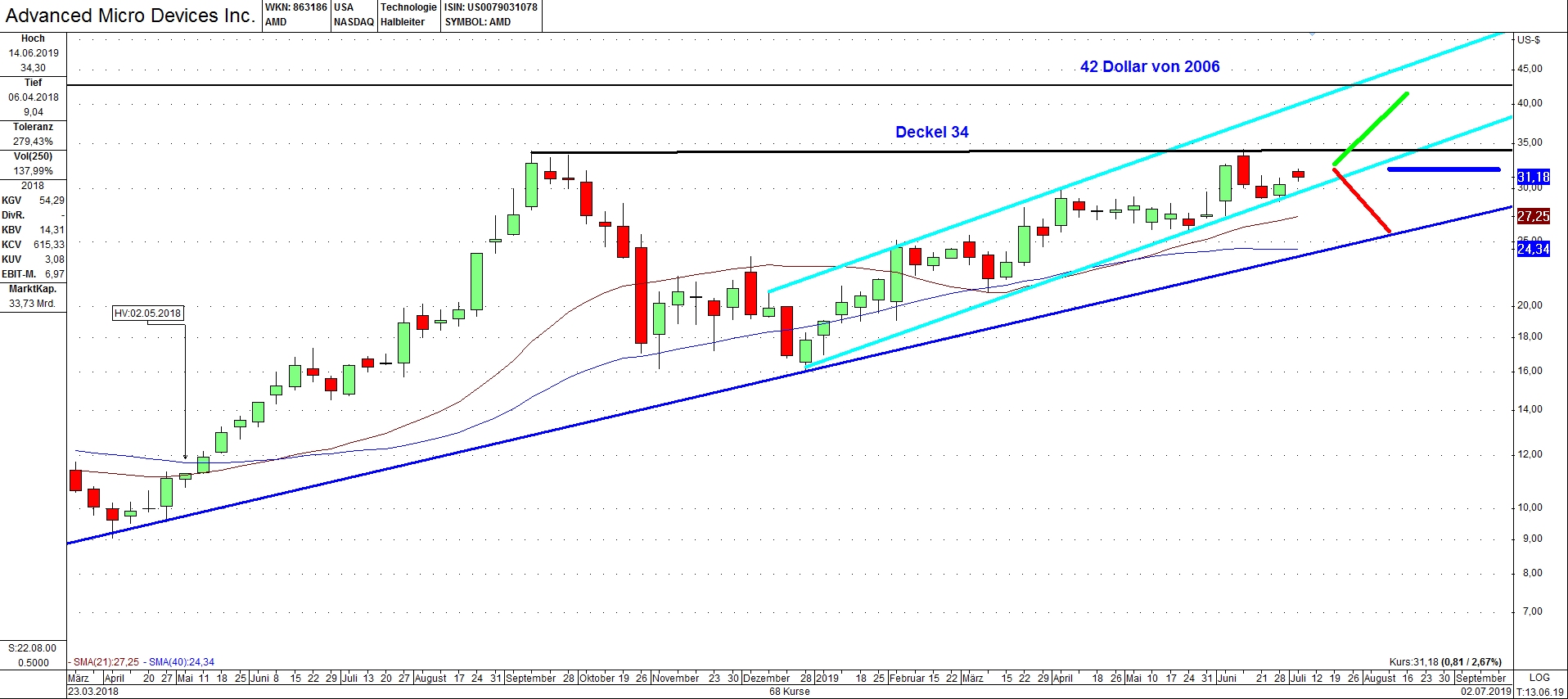Click the market cap value 33,73 Mrd.
Viewport: 1568px width, 699px height.
coord(33,304)
